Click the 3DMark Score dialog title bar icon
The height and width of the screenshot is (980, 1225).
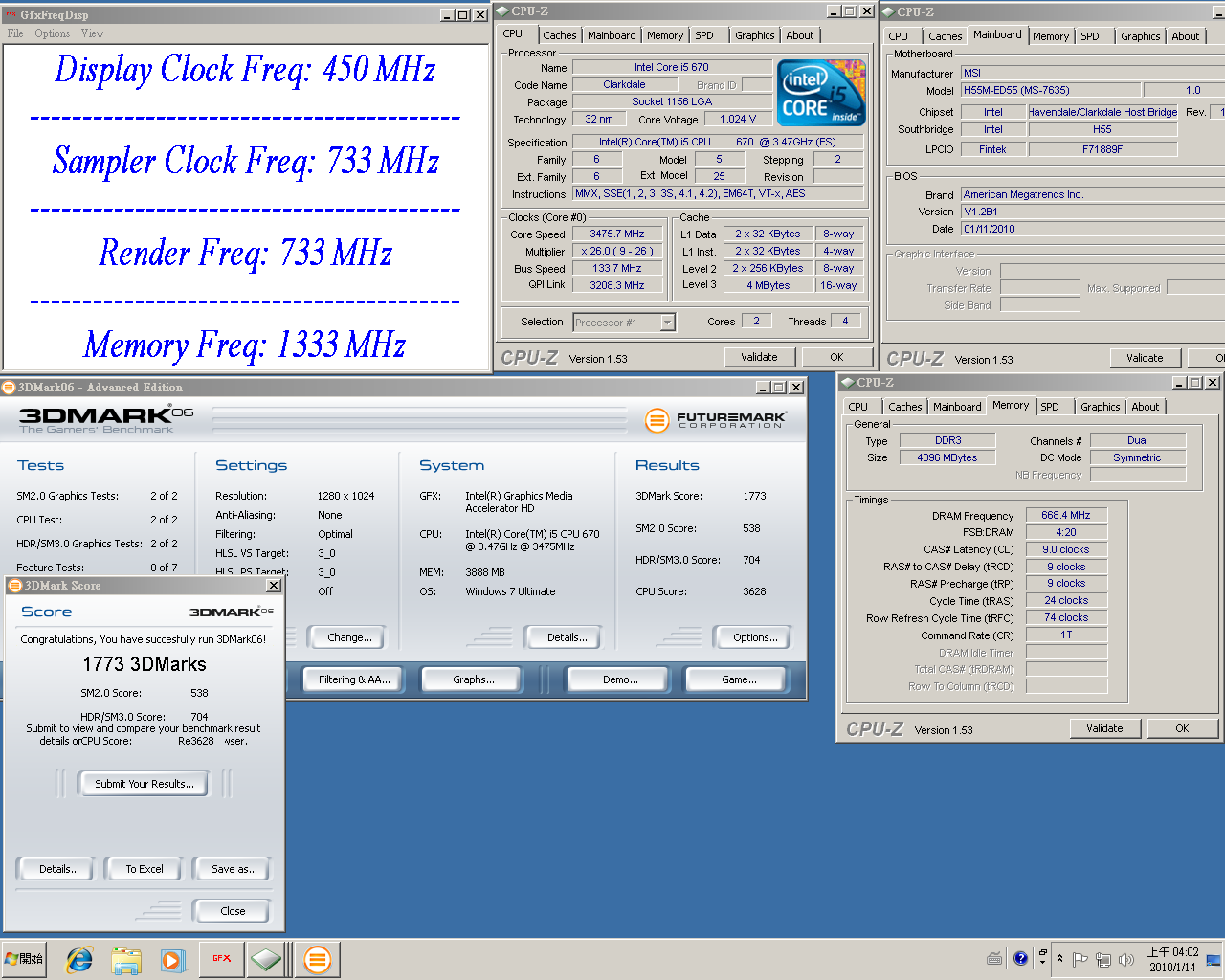click(x=15, y=586)
